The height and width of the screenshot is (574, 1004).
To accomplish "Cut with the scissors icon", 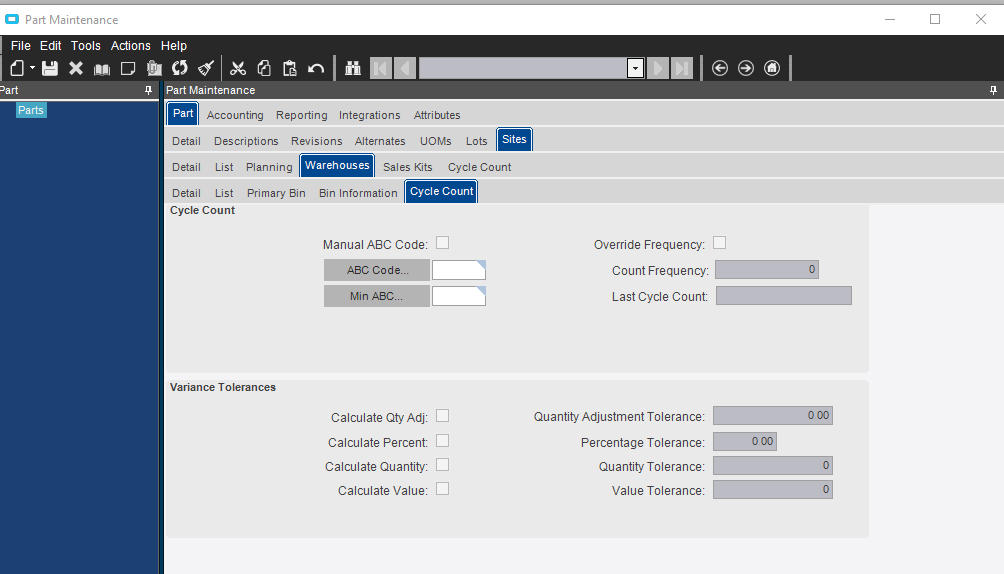I will tap(238, 68).
